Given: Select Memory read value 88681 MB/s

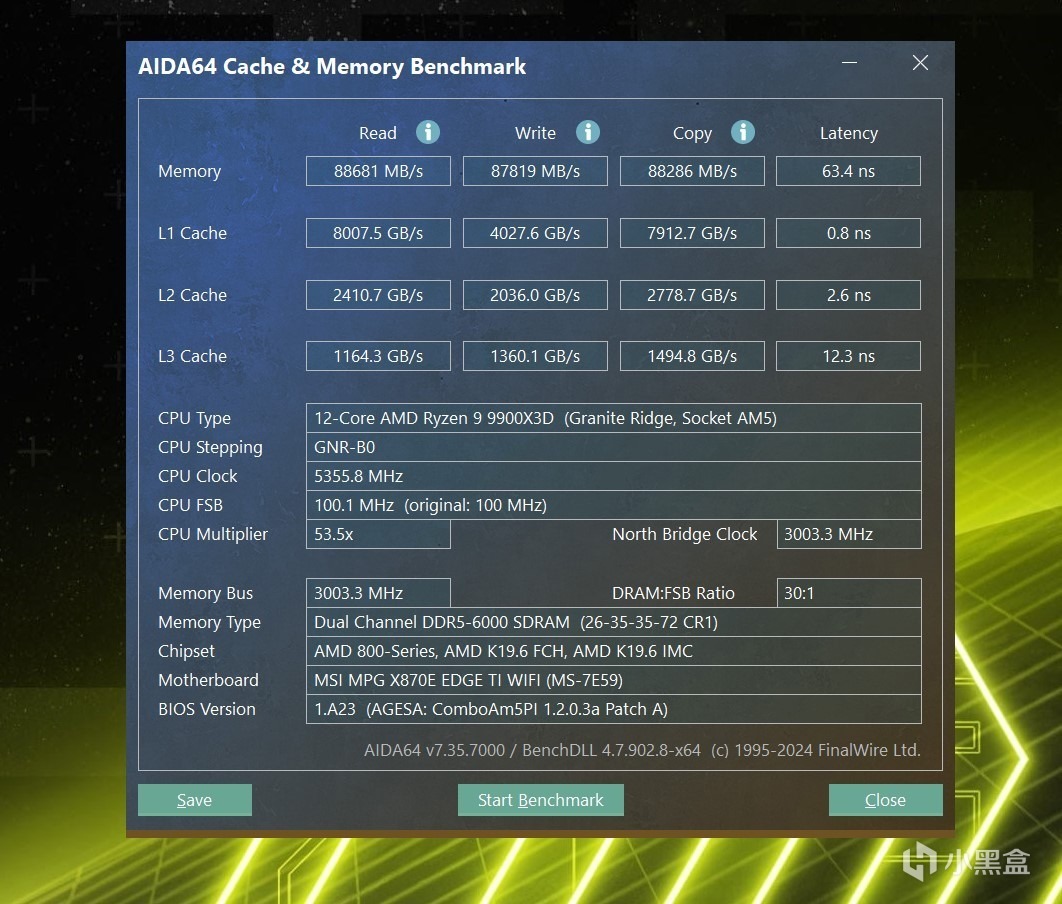Looking at the screenshot, I should coord(378,171).
